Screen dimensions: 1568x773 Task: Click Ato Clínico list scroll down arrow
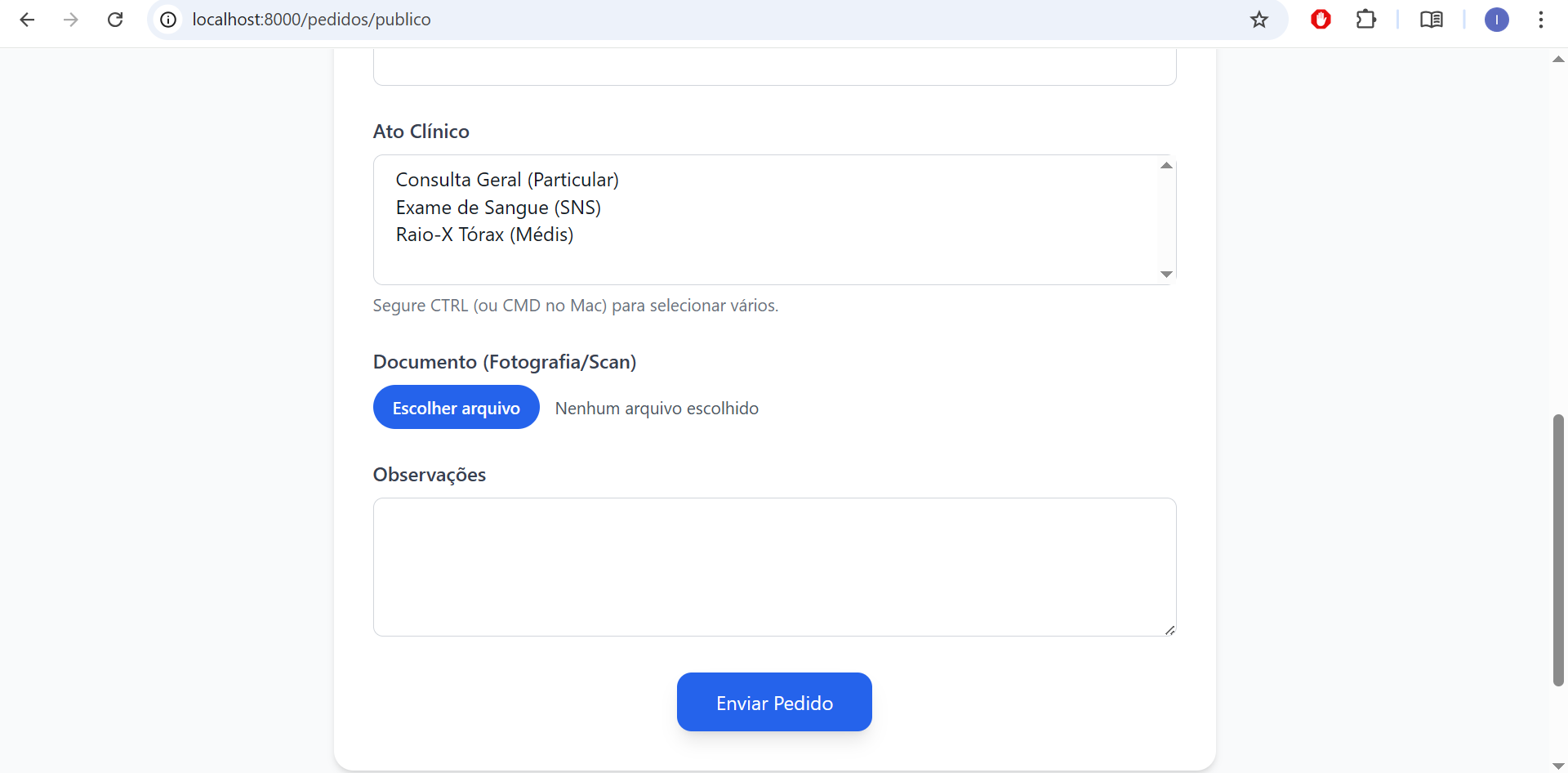(1166, 275)
